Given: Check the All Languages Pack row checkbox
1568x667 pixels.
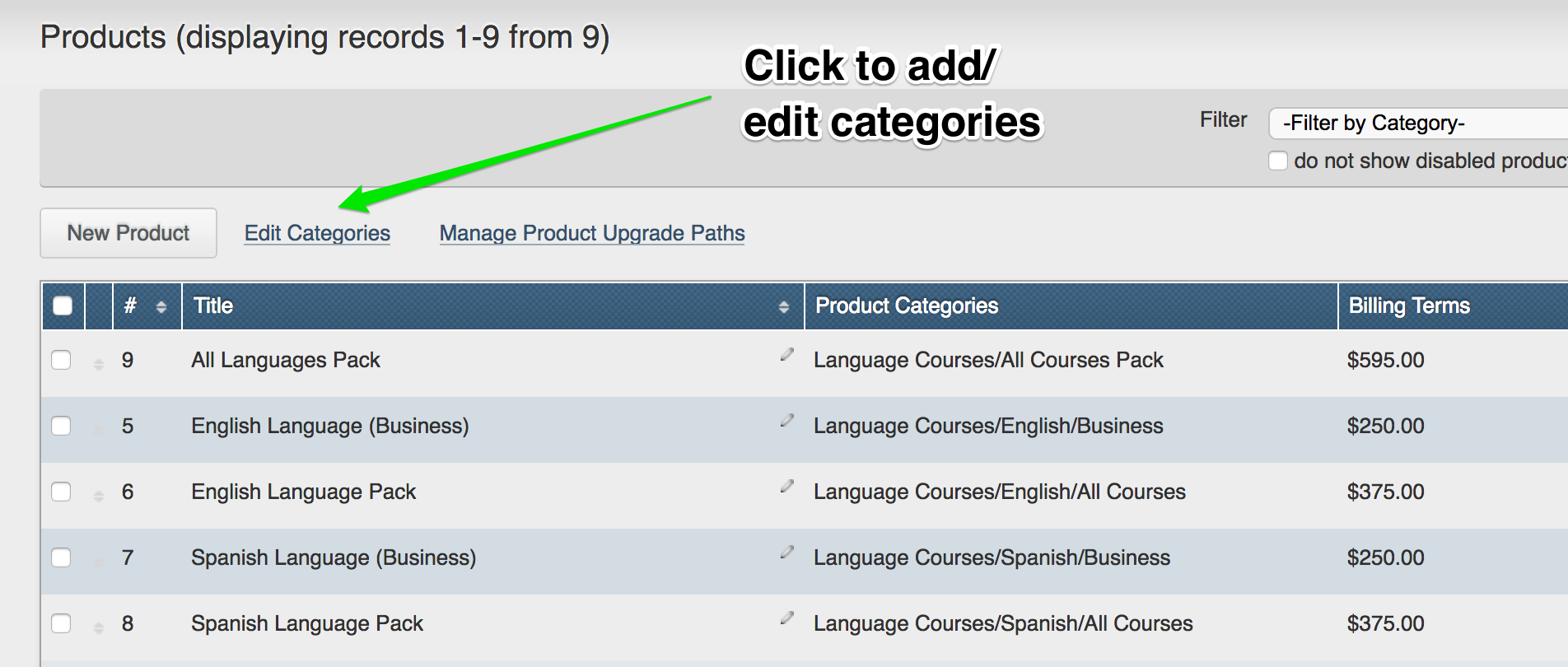Looking at the screenshot, I should pyautogui.click(x=61, y=360).
